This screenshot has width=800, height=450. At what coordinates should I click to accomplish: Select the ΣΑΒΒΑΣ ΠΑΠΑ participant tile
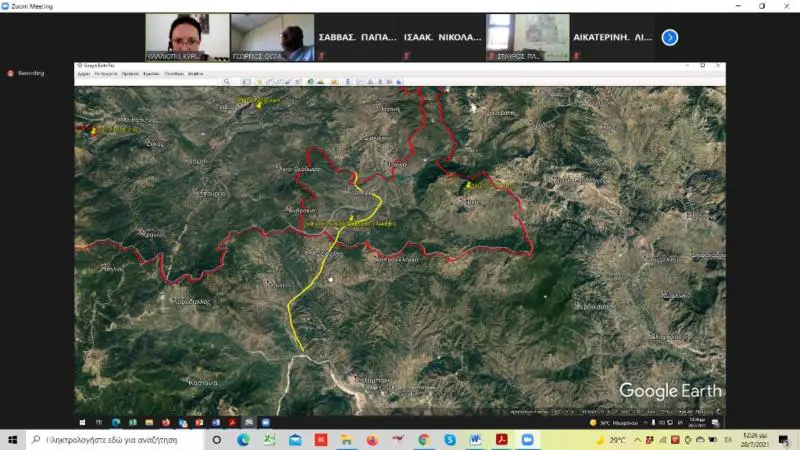357,37
